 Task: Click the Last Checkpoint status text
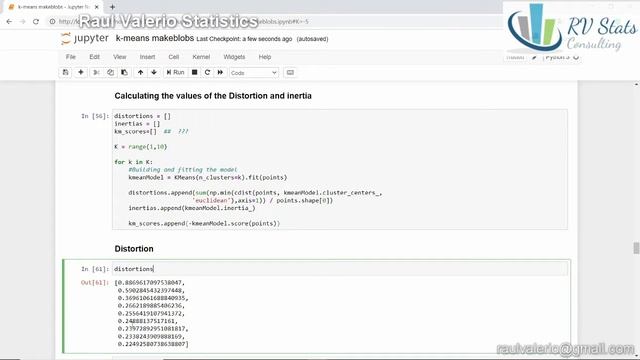click(x=244, y=39)
